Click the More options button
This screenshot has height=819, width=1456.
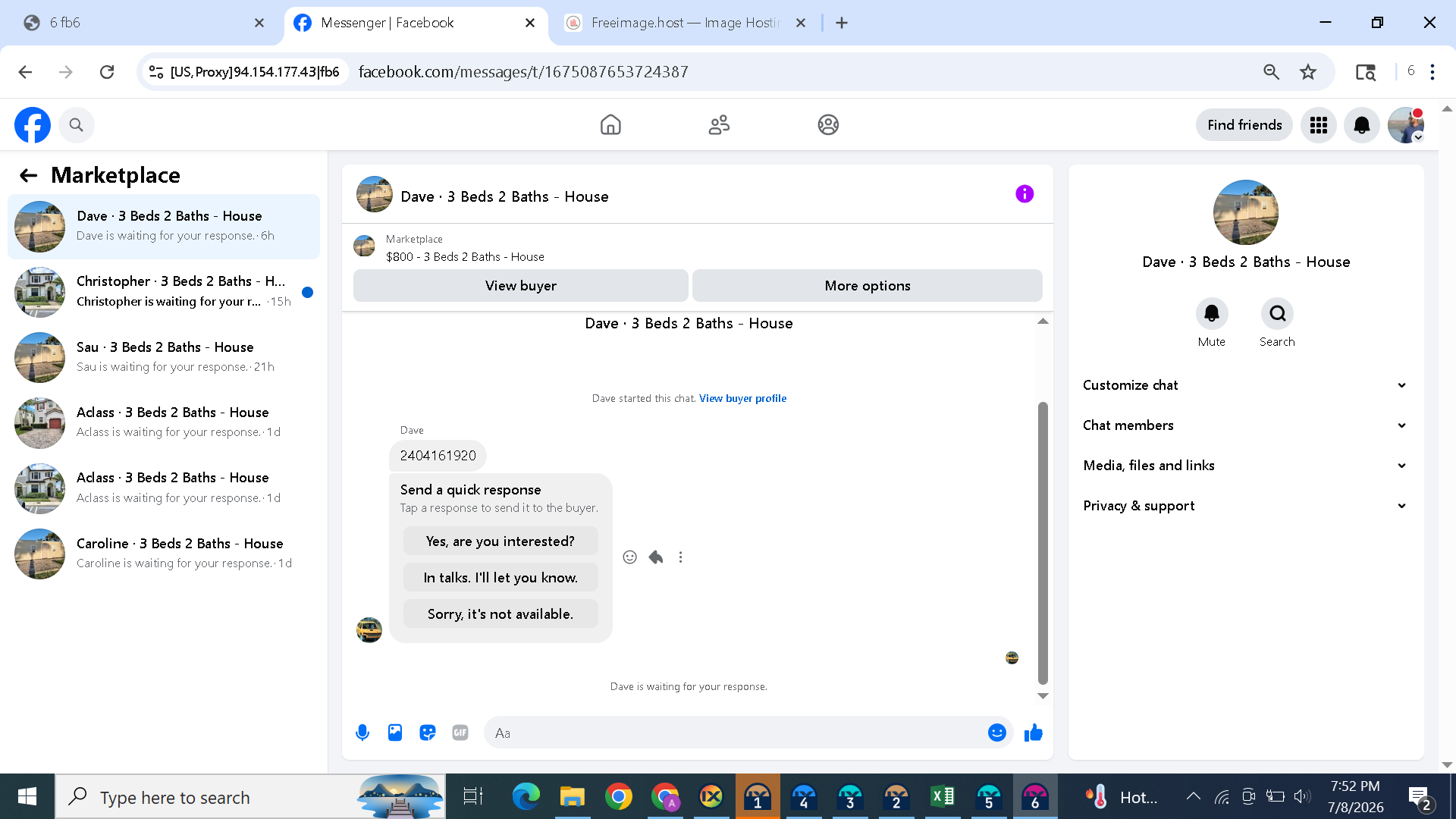868,286
